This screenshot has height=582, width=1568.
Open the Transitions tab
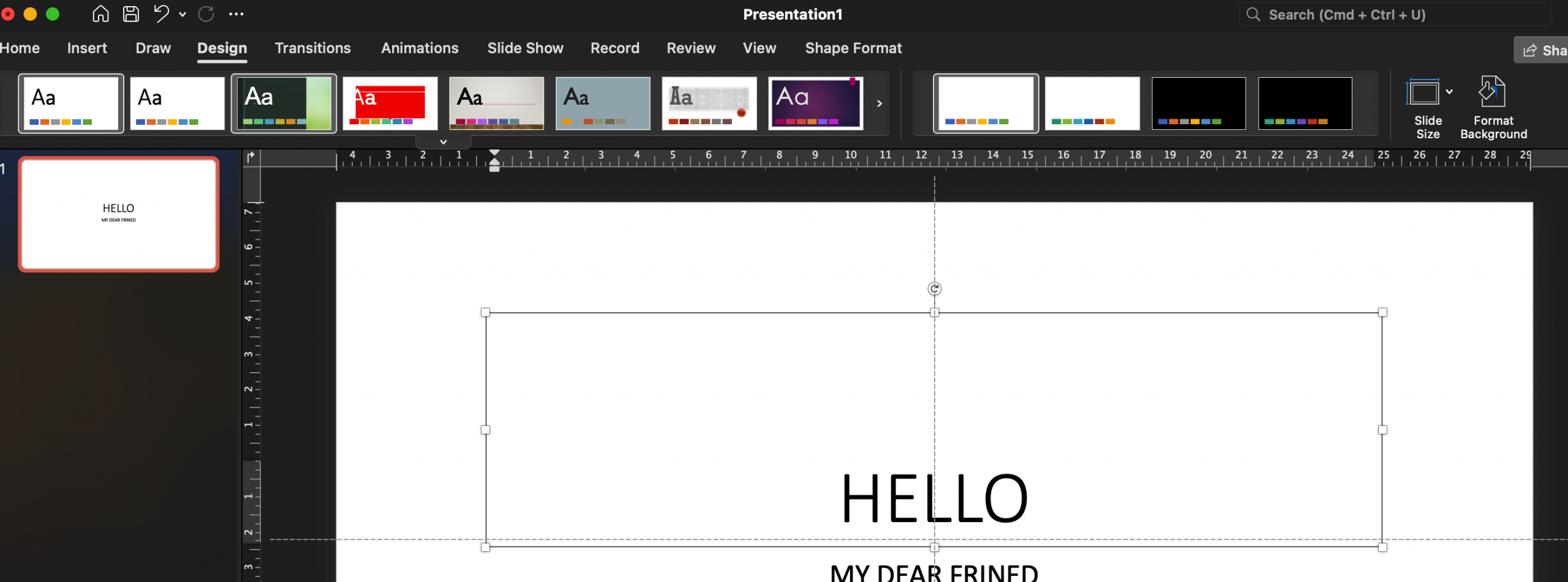[x=313, y=48]
